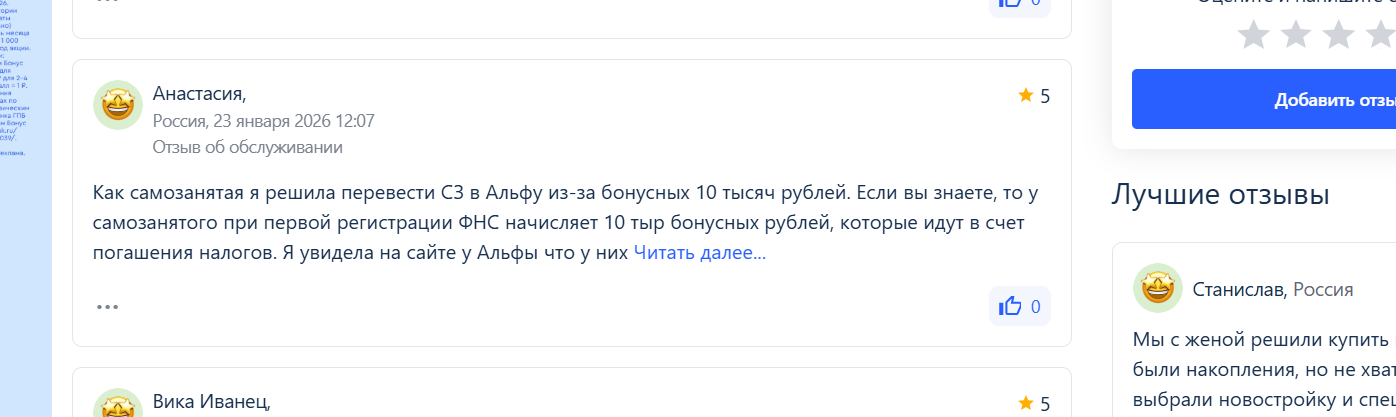
Task: Select the second grey rating star
Action: point(1296,35)
